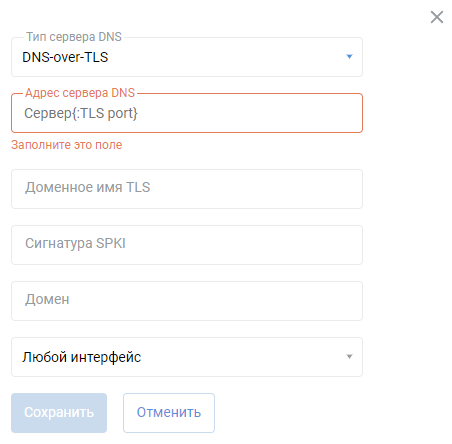Screen dimensions: 452x444
Task: Expand the interface dropdown via gray arrow
Action: coord(349,357)
